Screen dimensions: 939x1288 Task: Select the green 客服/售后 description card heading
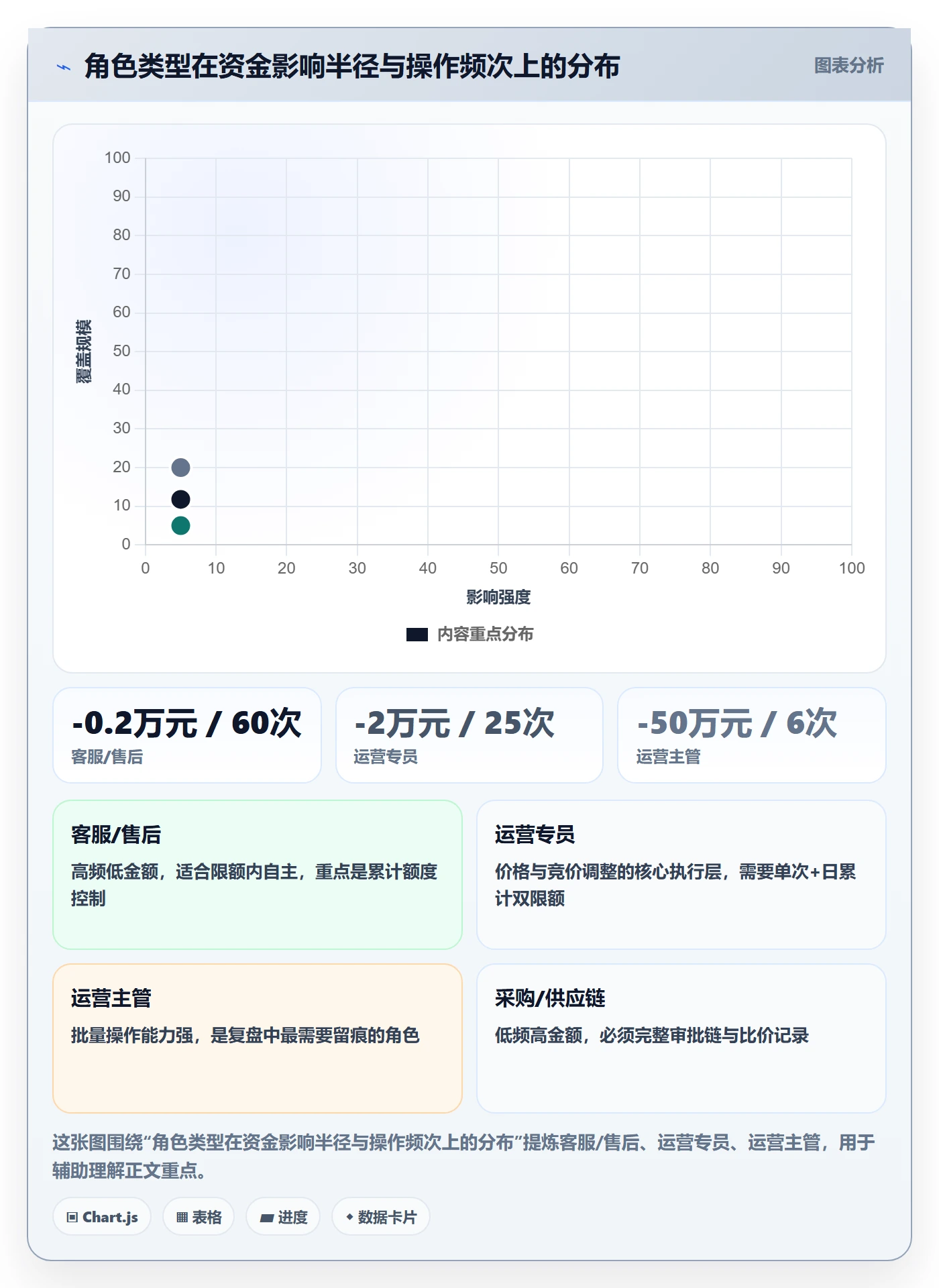(116, 835)
